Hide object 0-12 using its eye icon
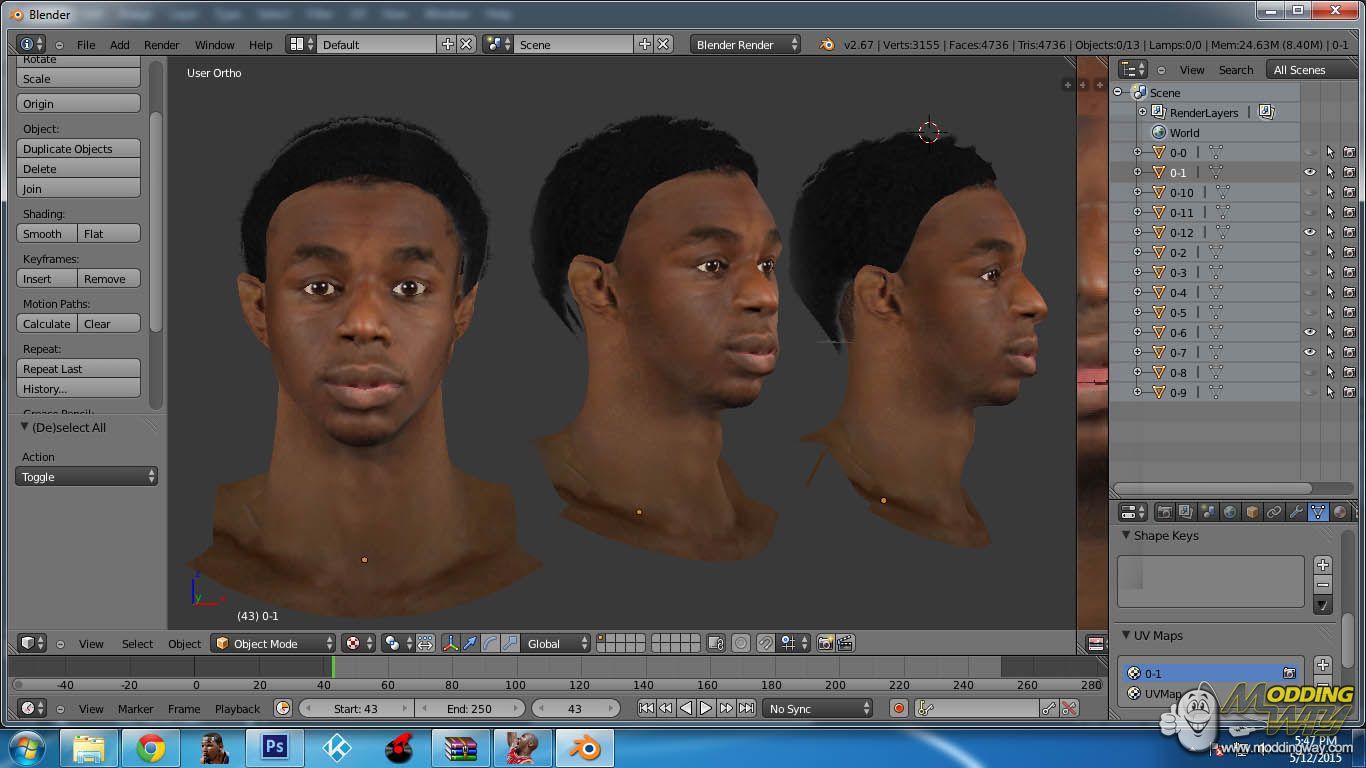The width and height of the screenshot is (1366, 768). click(x=1310, y=232)
